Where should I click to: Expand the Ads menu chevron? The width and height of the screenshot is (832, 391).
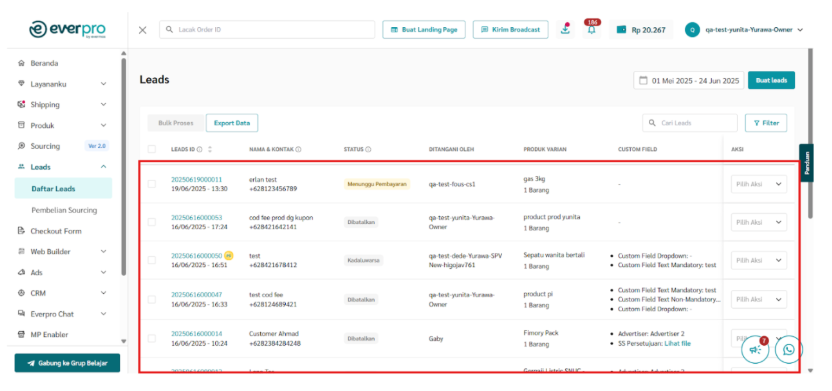(103, 272)
